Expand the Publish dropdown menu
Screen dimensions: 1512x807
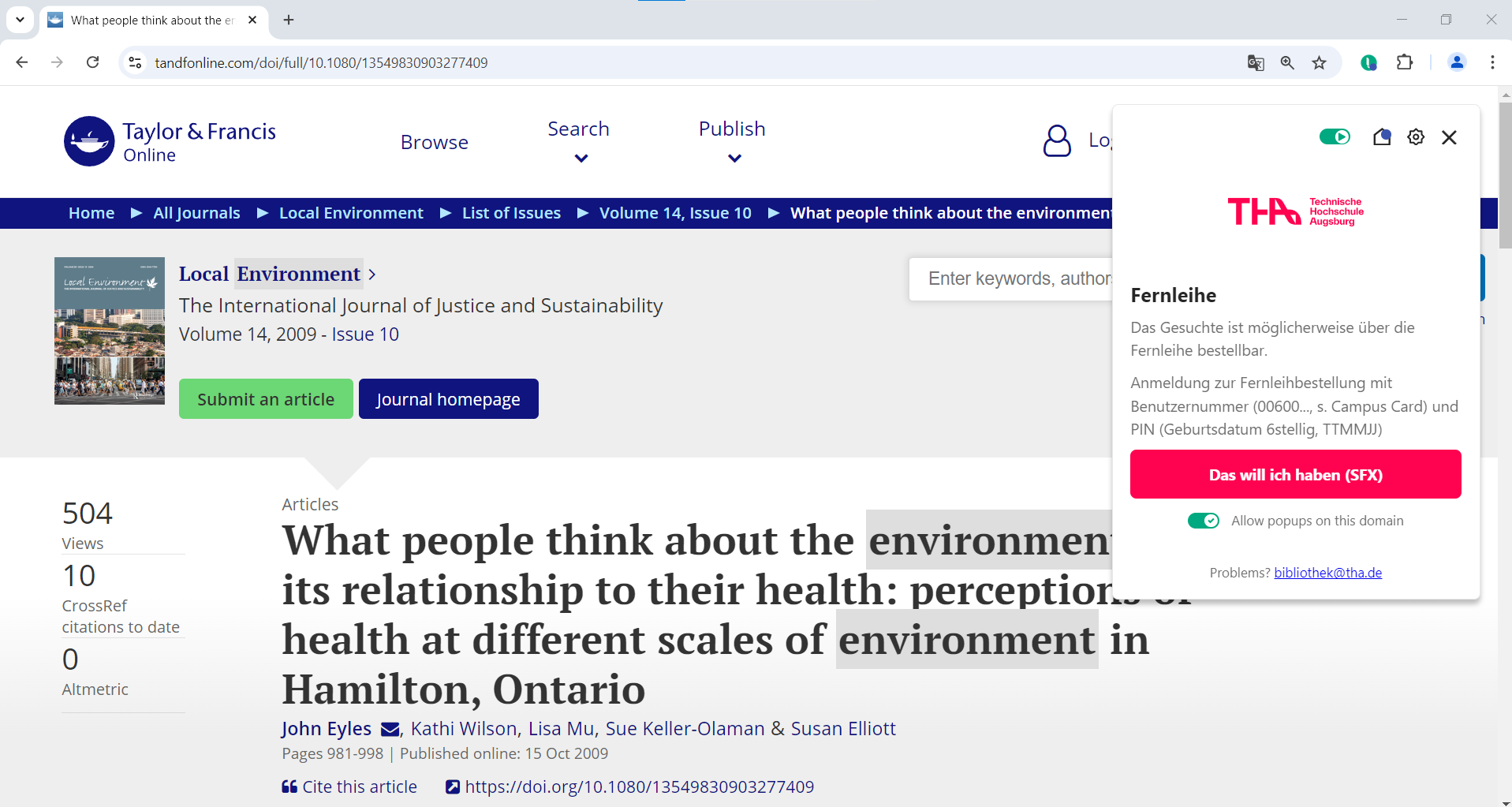click(x=732, y=140)
